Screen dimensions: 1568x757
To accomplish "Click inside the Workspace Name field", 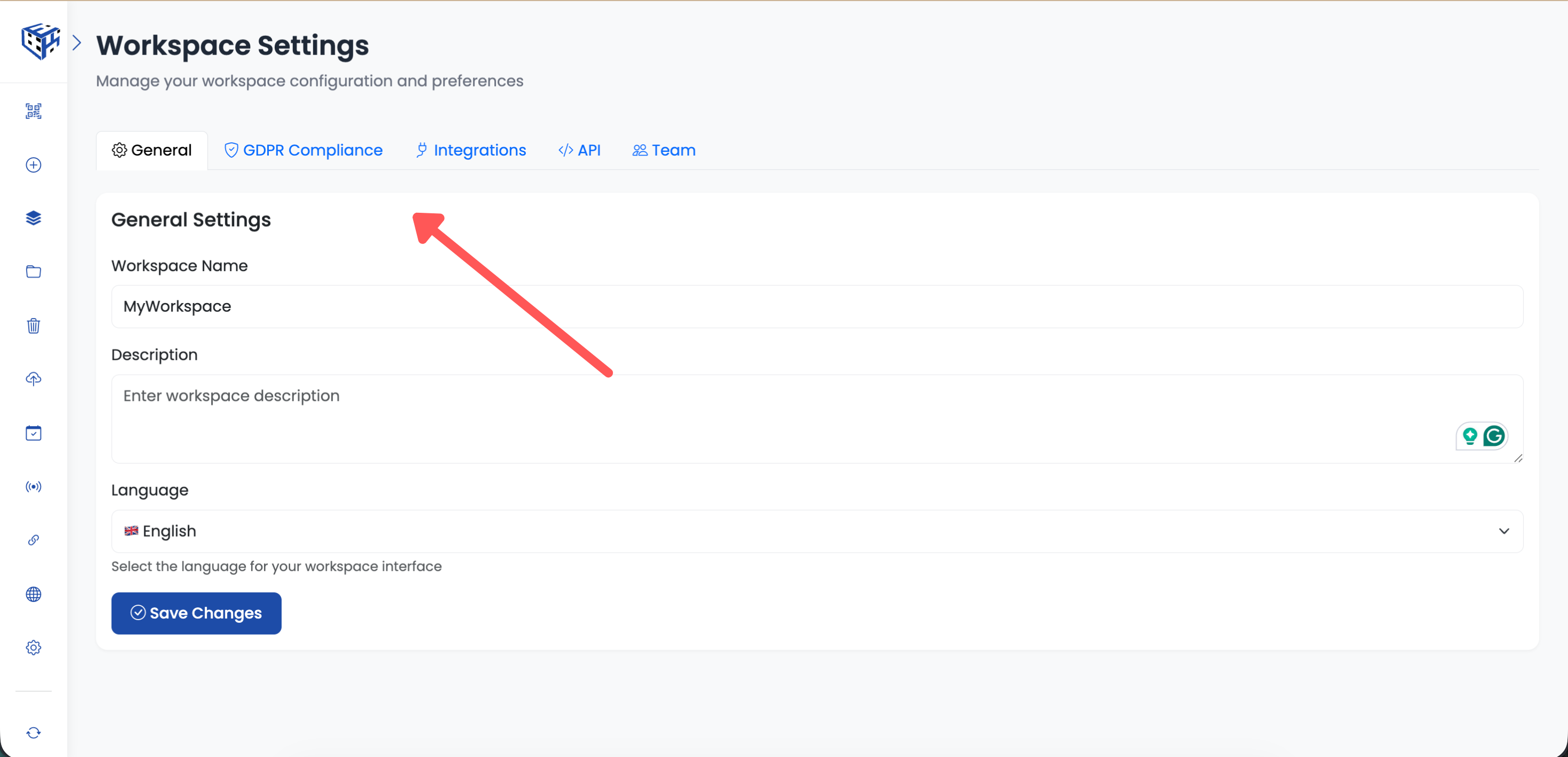I will pyautogui.click(x=816, y=306).
